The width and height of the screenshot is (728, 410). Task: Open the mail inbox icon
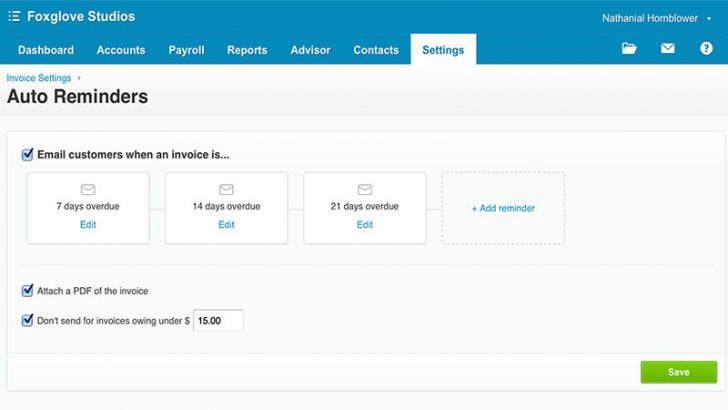coord(668,48)
